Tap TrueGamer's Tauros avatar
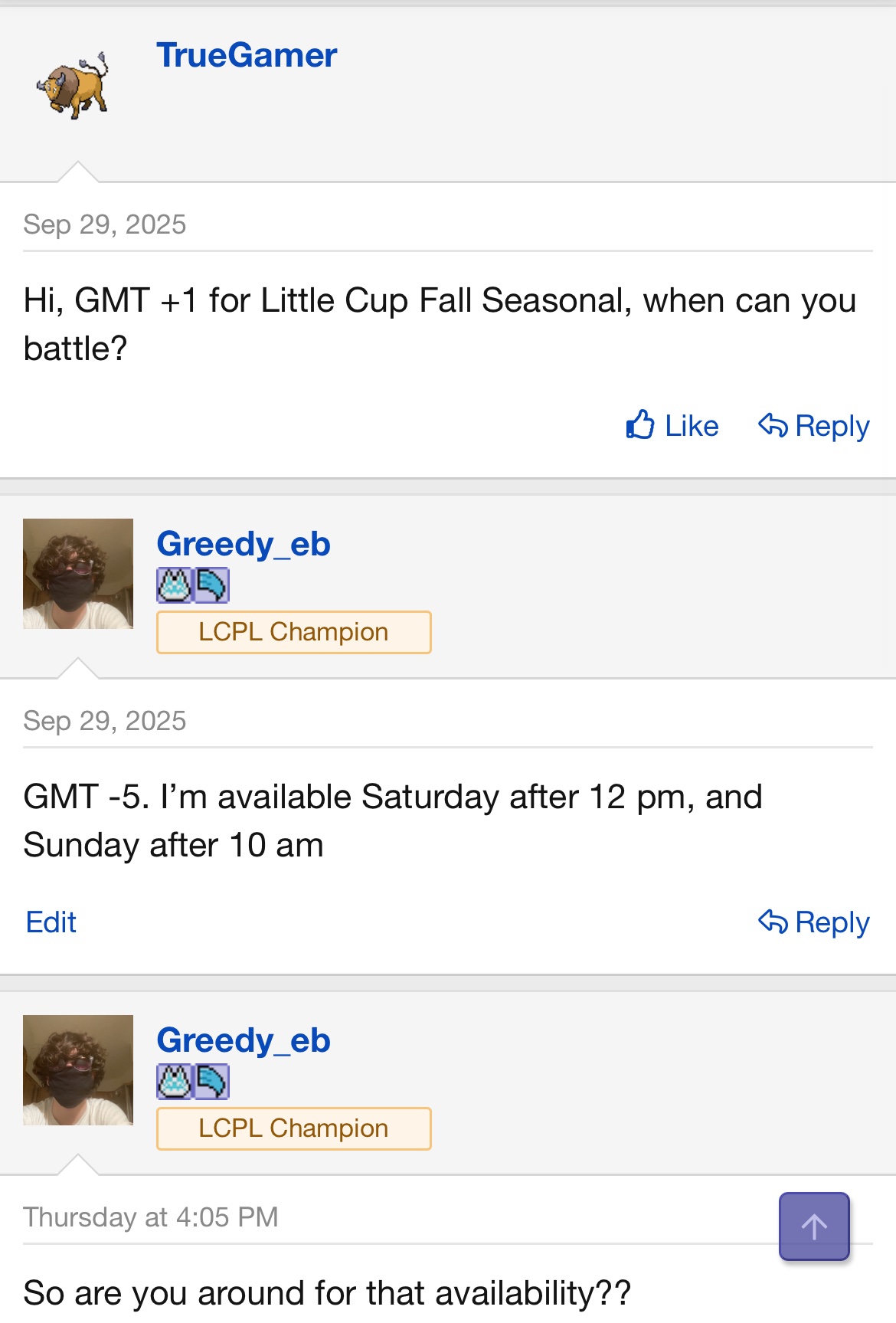 click(x=74, y=85)
